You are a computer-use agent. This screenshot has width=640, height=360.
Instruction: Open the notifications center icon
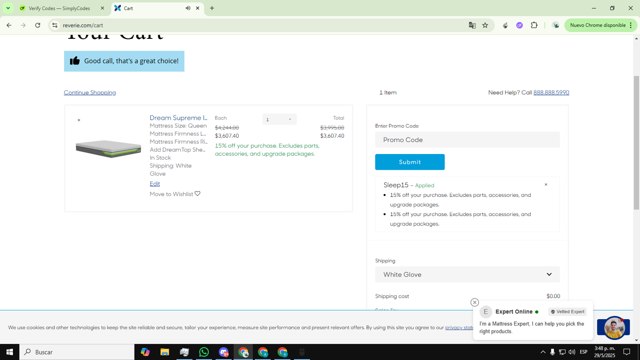(x=627, y=352)
